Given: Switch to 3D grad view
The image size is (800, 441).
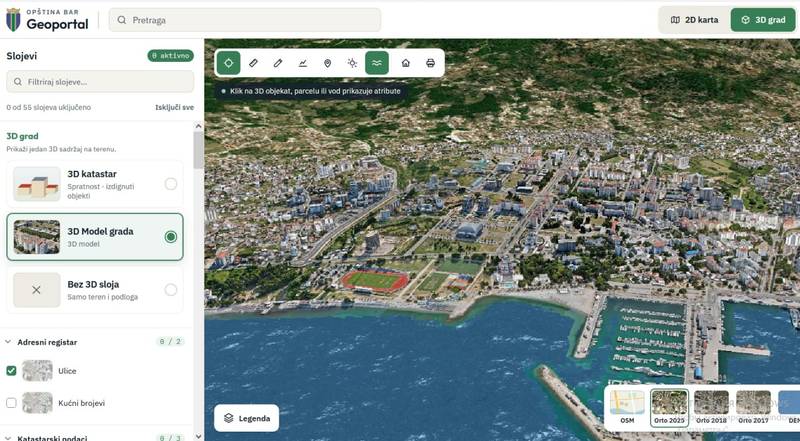Looking at the screenshot, I should point(763,20).
